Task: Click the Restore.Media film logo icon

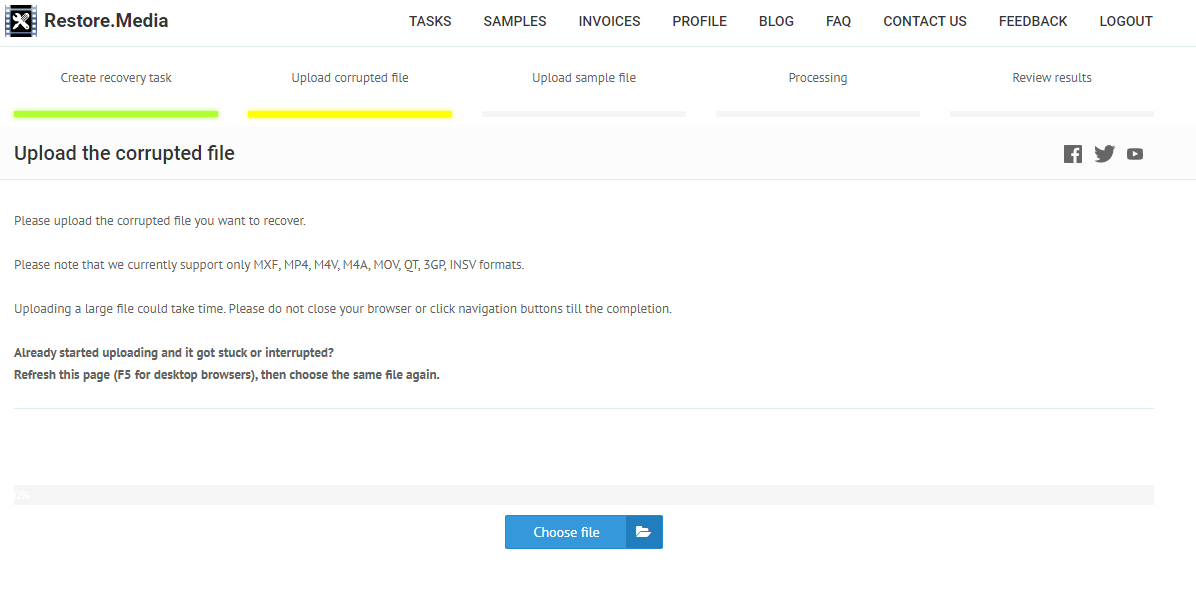Action: (21, 21)
